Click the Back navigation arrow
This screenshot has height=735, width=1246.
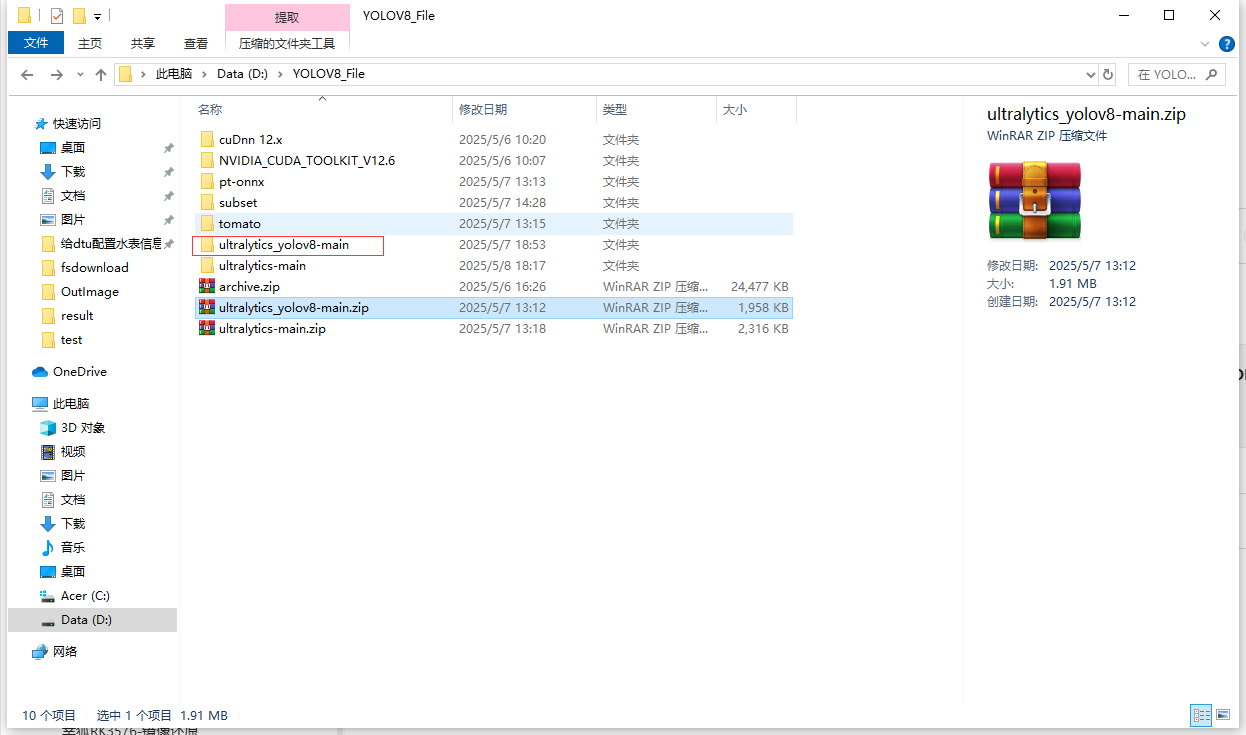pyautogui.click(x=27, y=75)
